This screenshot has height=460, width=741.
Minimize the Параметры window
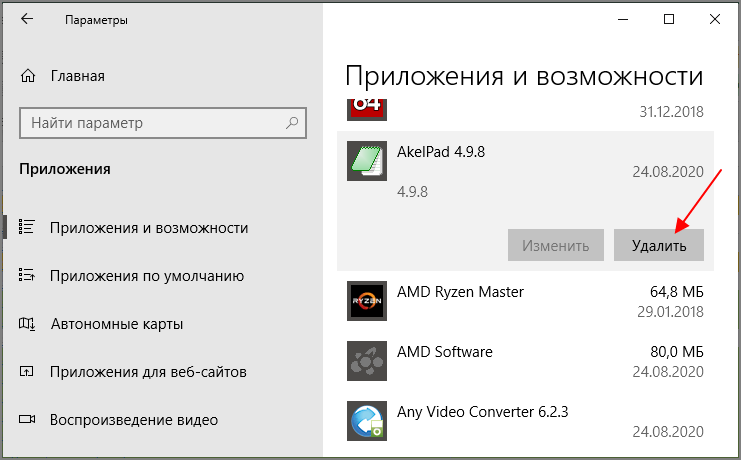coord(623,19)
